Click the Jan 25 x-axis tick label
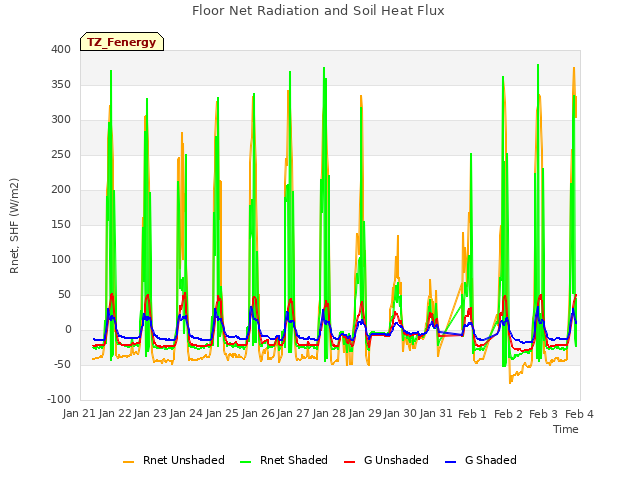Image resolution: width=640 pixels, height=480 pixels. point(222,414)
